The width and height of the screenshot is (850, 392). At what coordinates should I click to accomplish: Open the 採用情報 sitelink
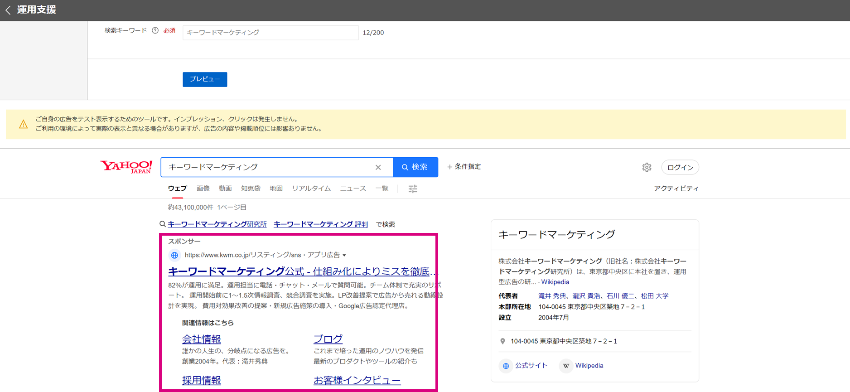click(x=202, y=381)
